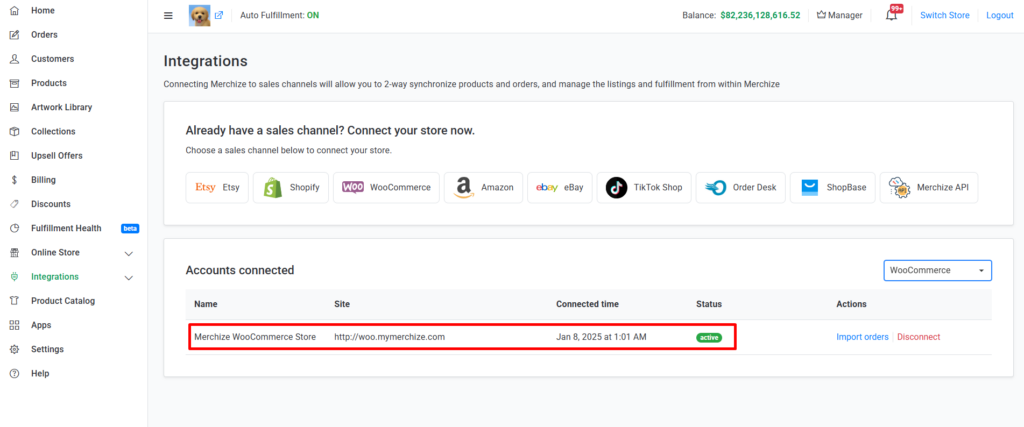Open Artwork Library menu item

click(x=61, y=107)
